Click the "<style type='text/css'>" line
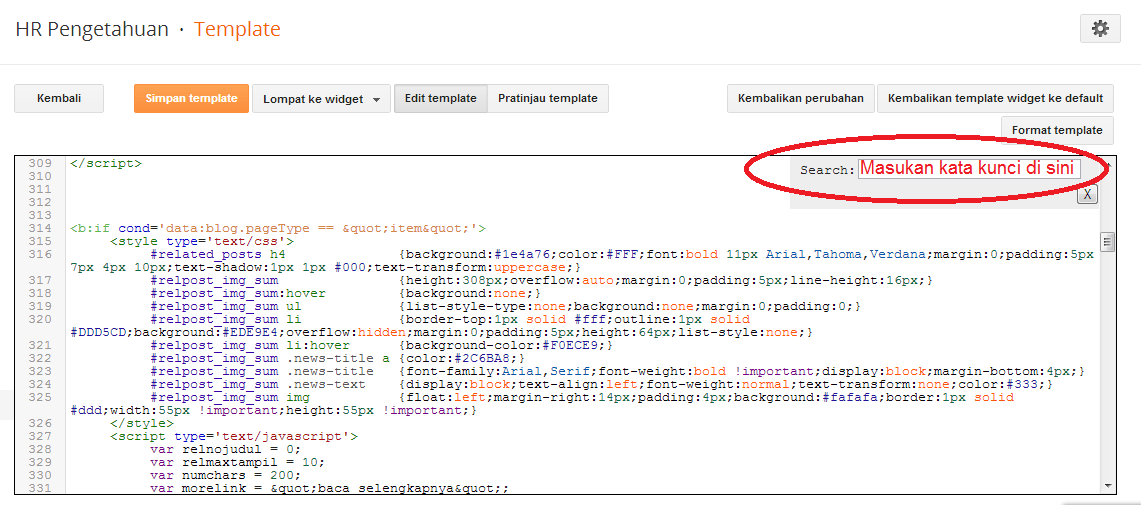 tap(202, 242)
